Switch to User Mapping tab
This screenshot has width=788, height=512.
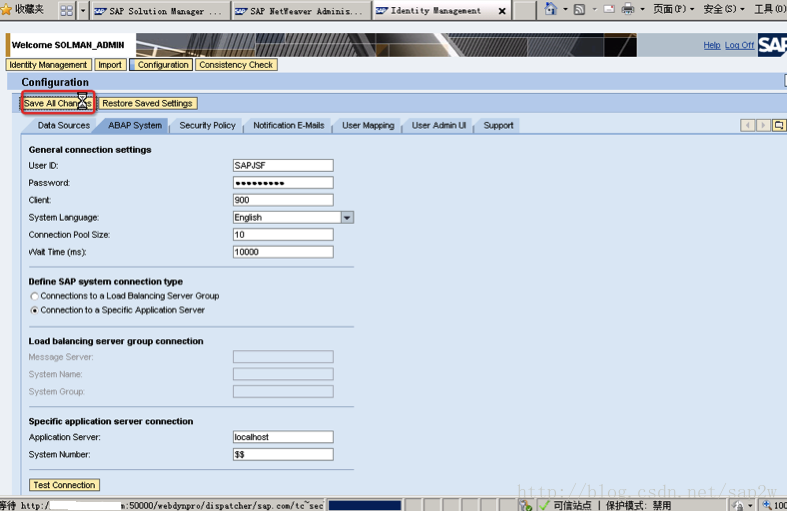click(368, 126)
